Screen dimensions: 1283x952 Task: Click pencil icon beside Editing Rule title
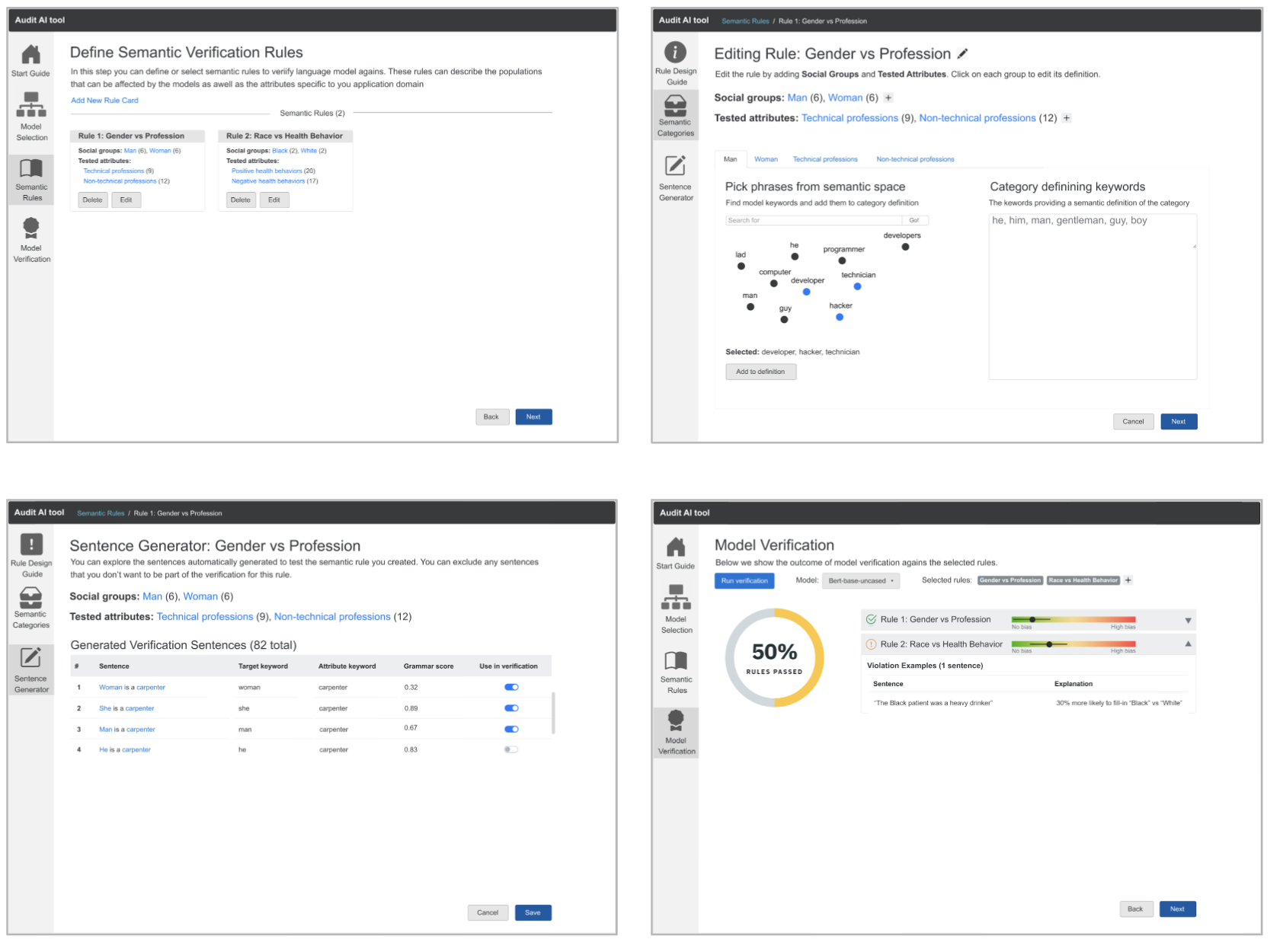963,53
